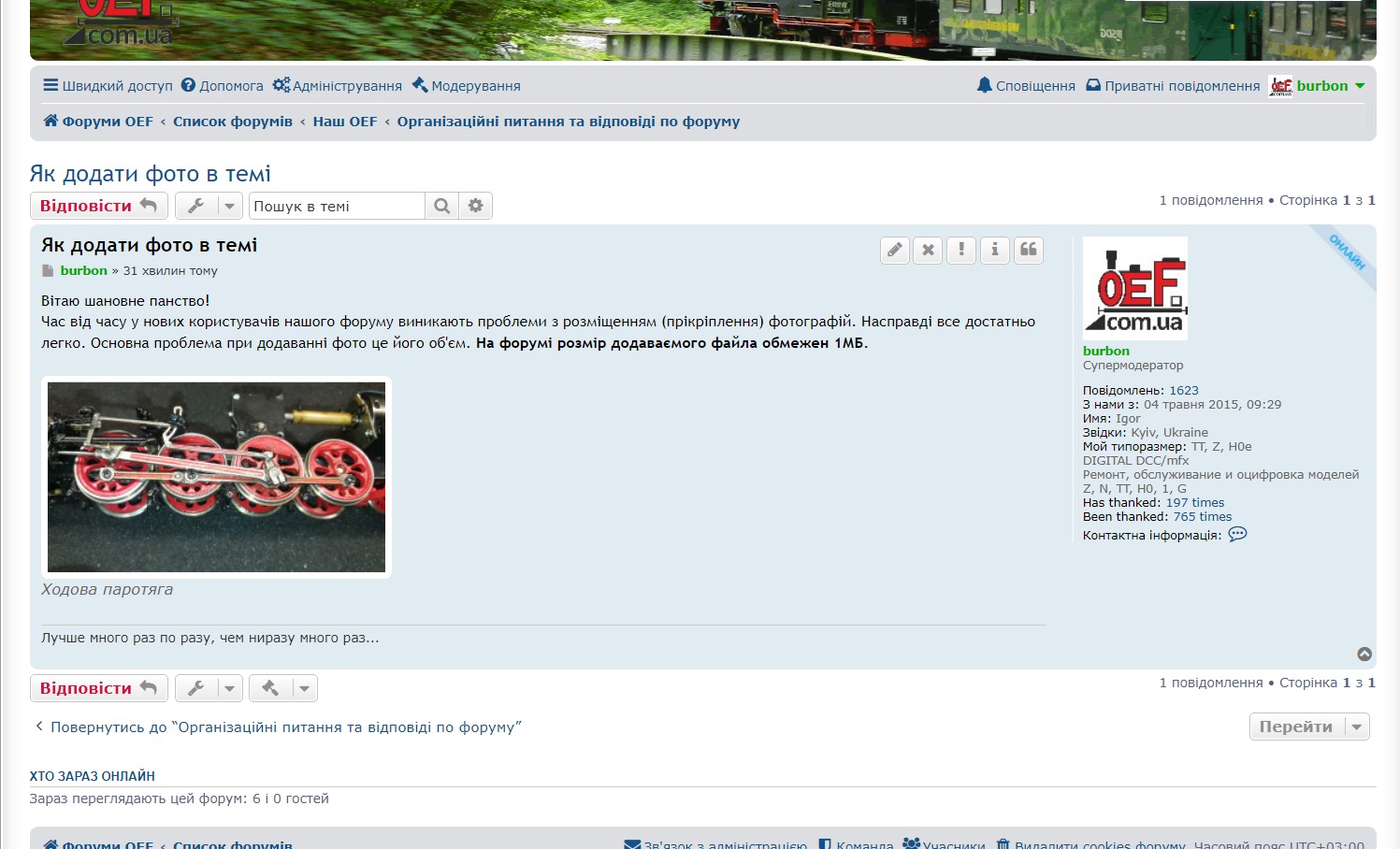
Task: Open contact information speech bubble
Action: coord(1237,535)
